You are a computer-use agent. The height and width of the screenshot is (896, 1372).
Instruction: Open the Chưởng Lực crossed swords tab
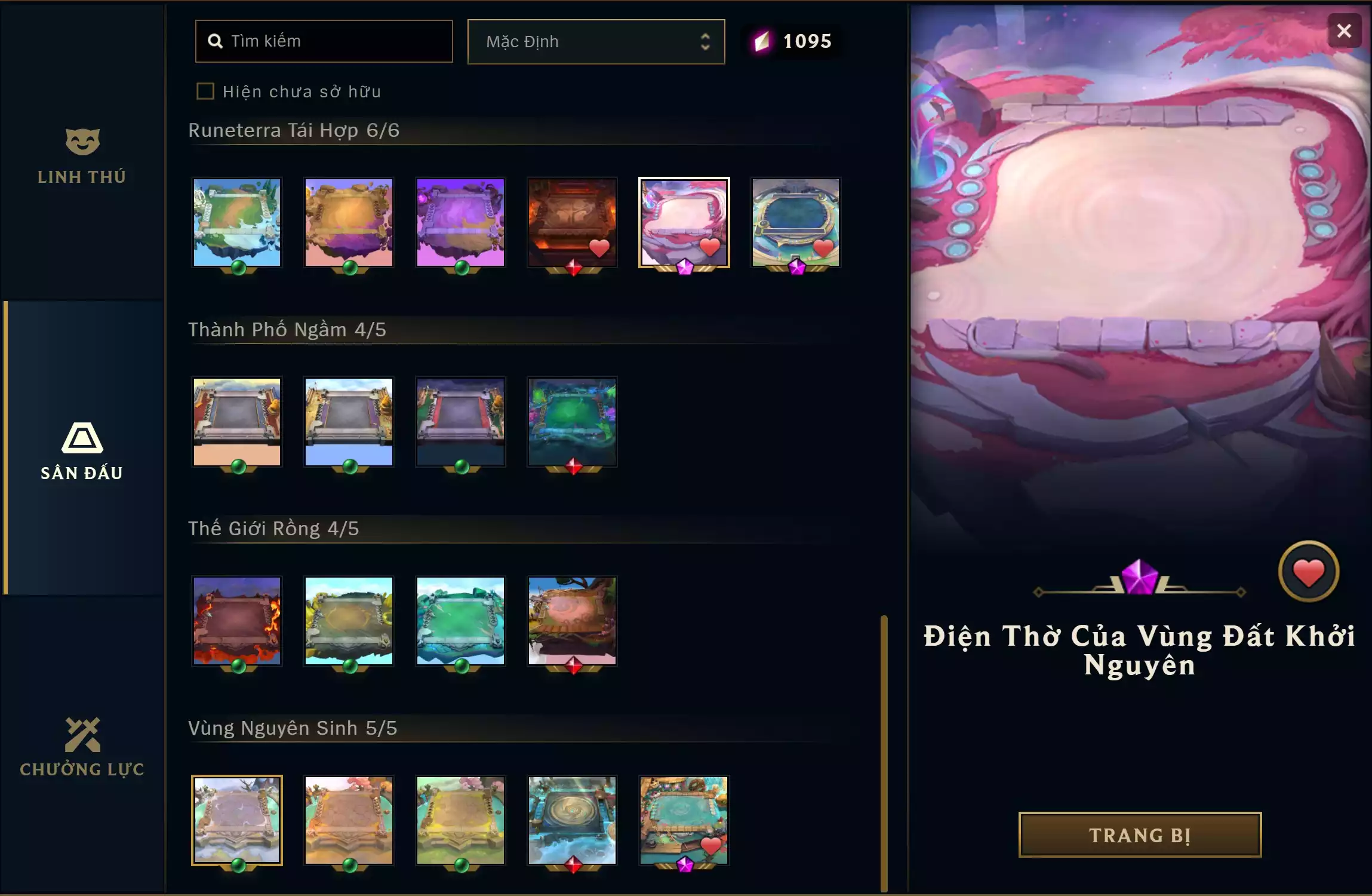[x=82, y=747]
